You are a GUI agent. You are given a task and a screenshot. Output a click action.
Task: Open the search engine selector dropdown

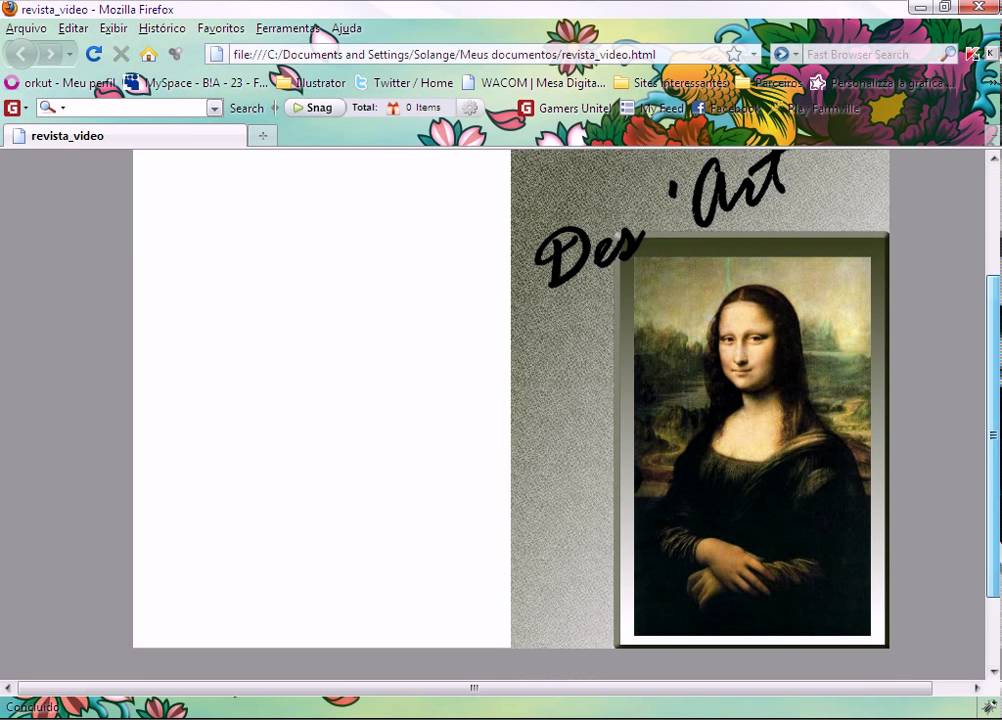pyautogui.click(x=785, y=54)
